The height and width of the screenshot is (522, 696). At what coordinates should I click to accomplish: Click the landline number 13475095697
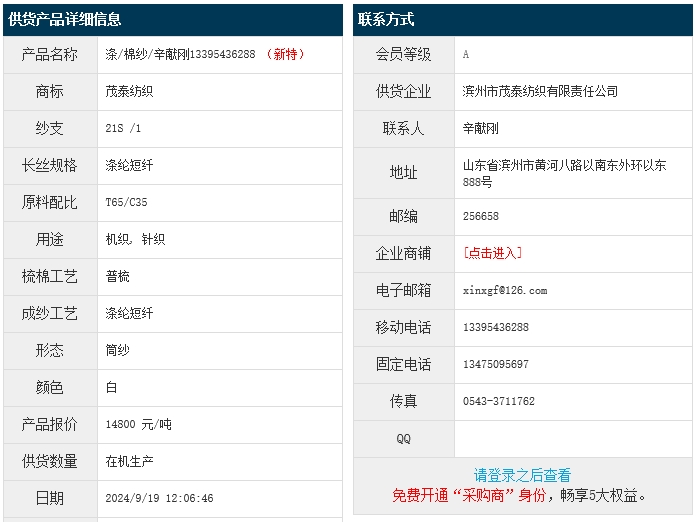point(496,364)
